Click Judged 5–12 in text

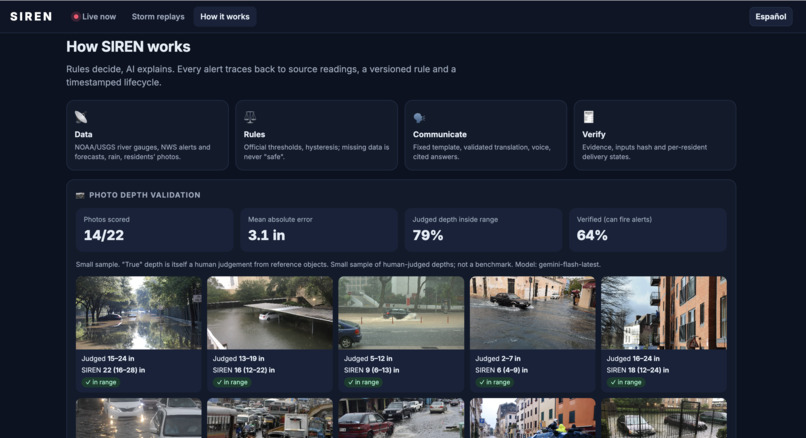(x=368, y=359)
